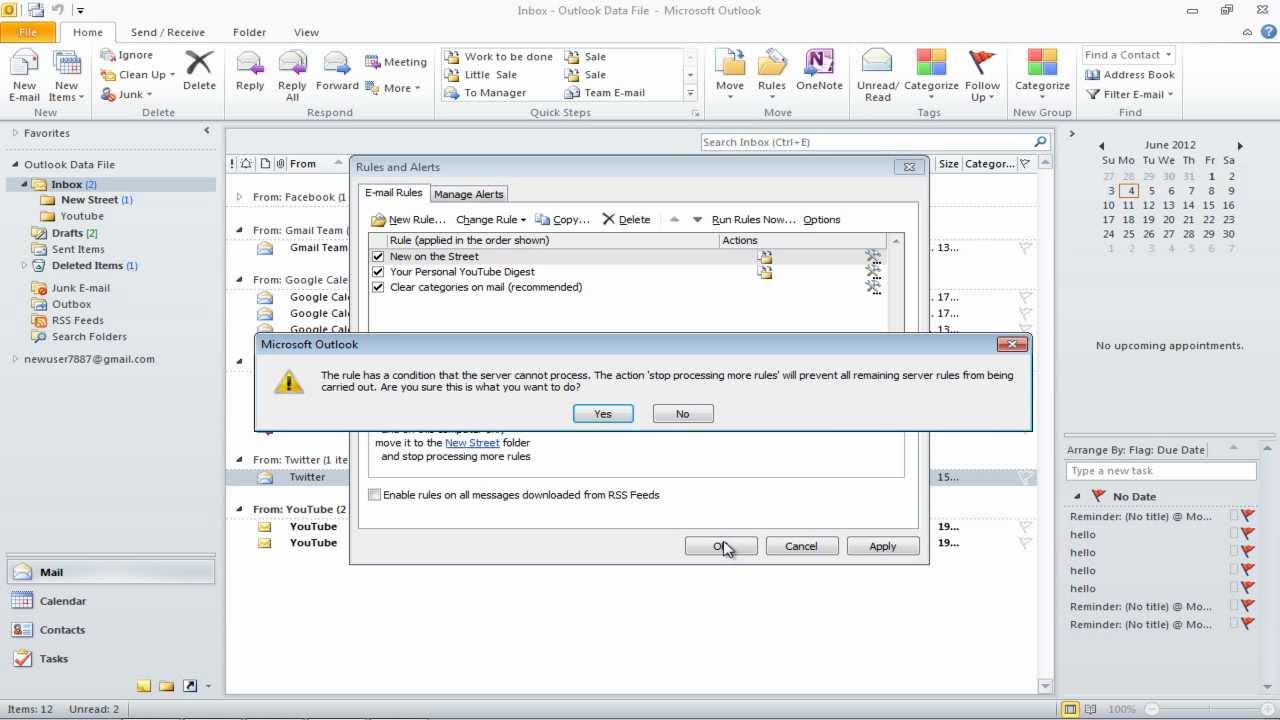Open the Filter E-mail dropdown

click(x=1130, y=95)
